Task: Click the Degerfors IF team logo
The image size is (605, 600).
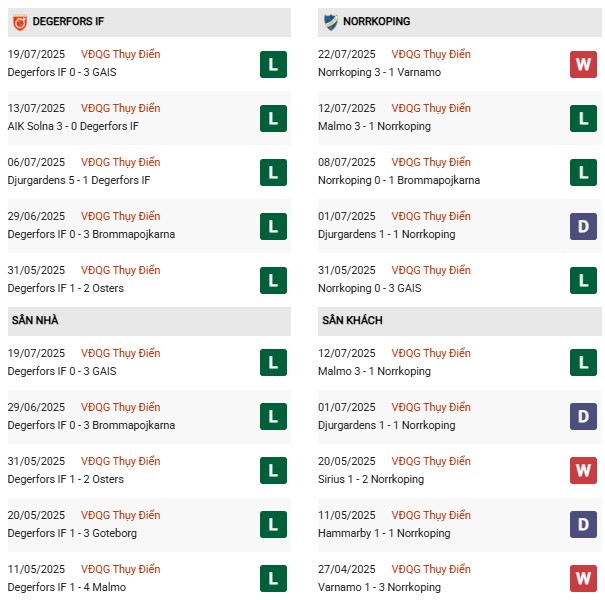Action: (20, 21)
